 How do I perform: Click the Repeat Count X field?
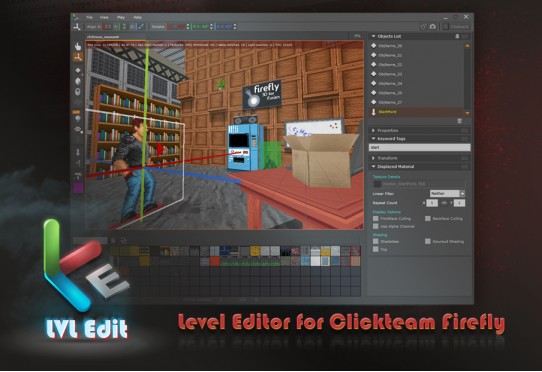click(432, 203)
